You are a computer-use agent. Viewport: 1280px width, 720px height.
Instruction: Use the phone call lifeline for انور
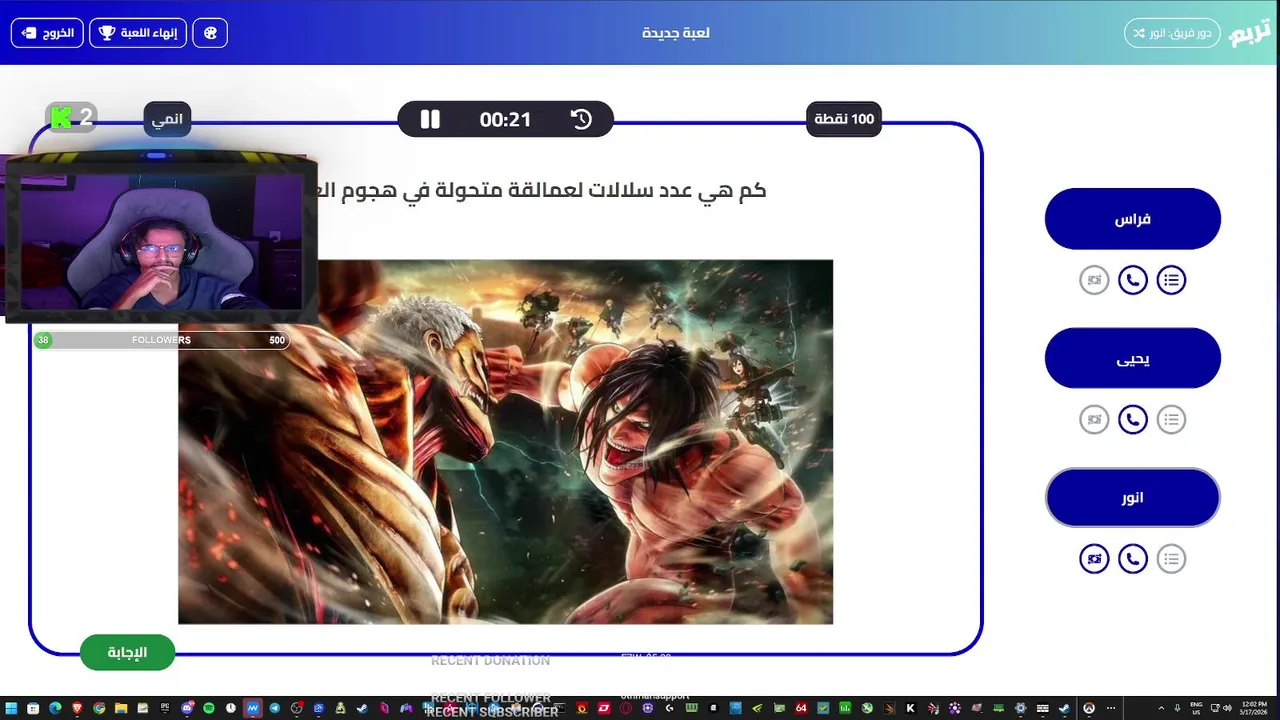pos(1132,558)
